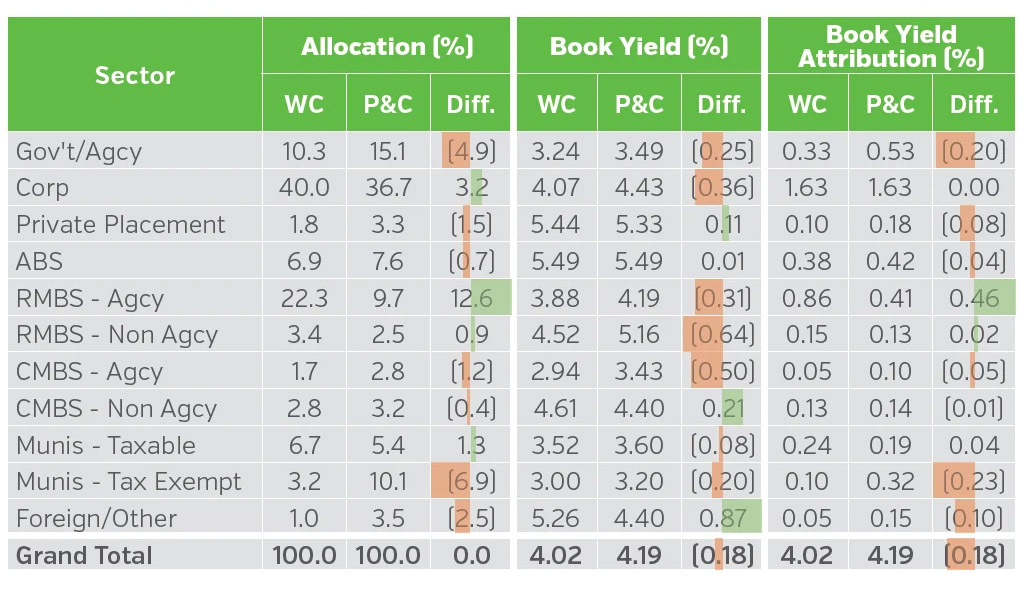Click the CMBS - Non Agcy sector label
The width and height of the screenshot is (1032, 594).
pos(116,409)
